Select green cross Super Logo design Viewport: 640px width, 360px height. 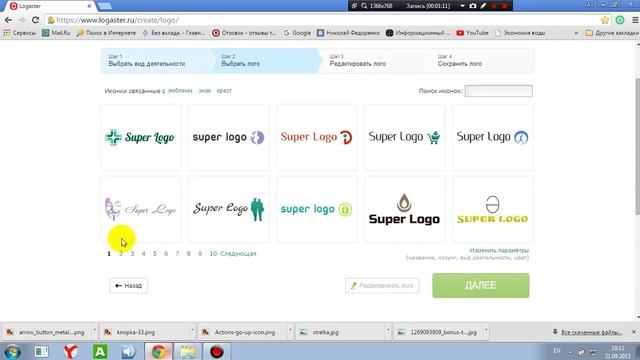click(x=141, y=137)
